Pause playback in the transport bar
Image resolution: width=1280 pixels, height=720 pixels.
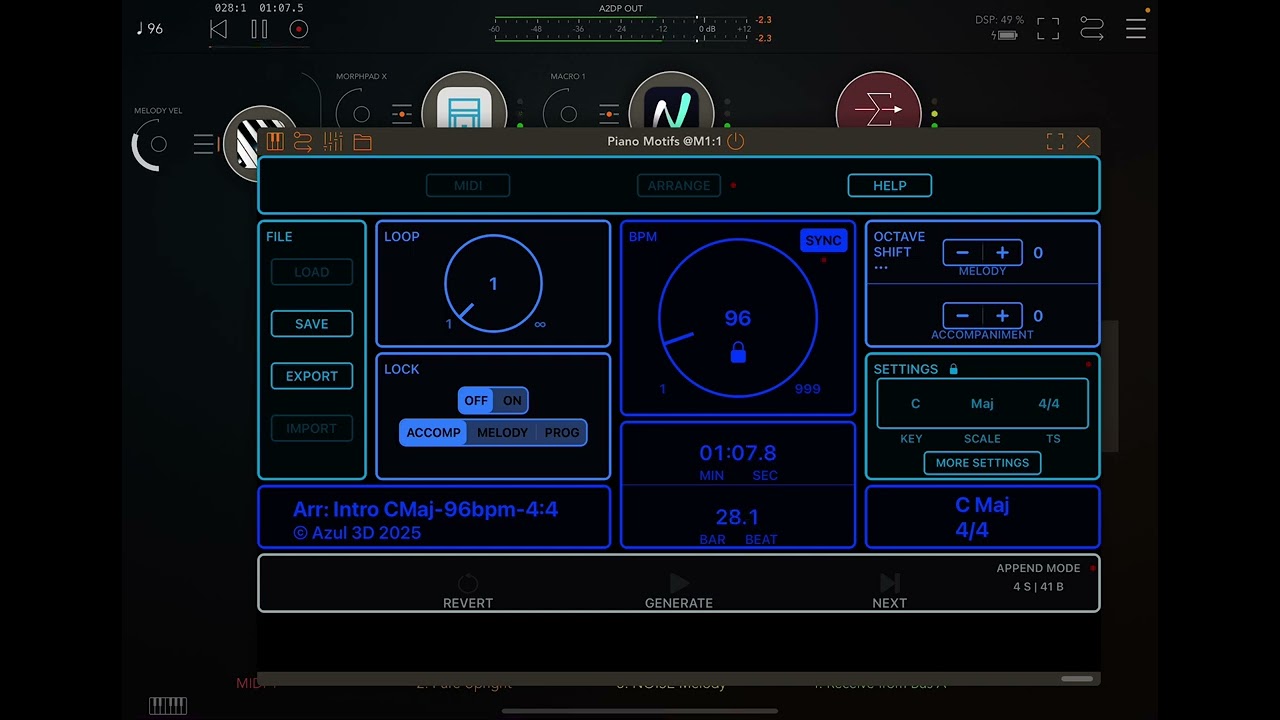pyautogui.click(x=259, y=30)
